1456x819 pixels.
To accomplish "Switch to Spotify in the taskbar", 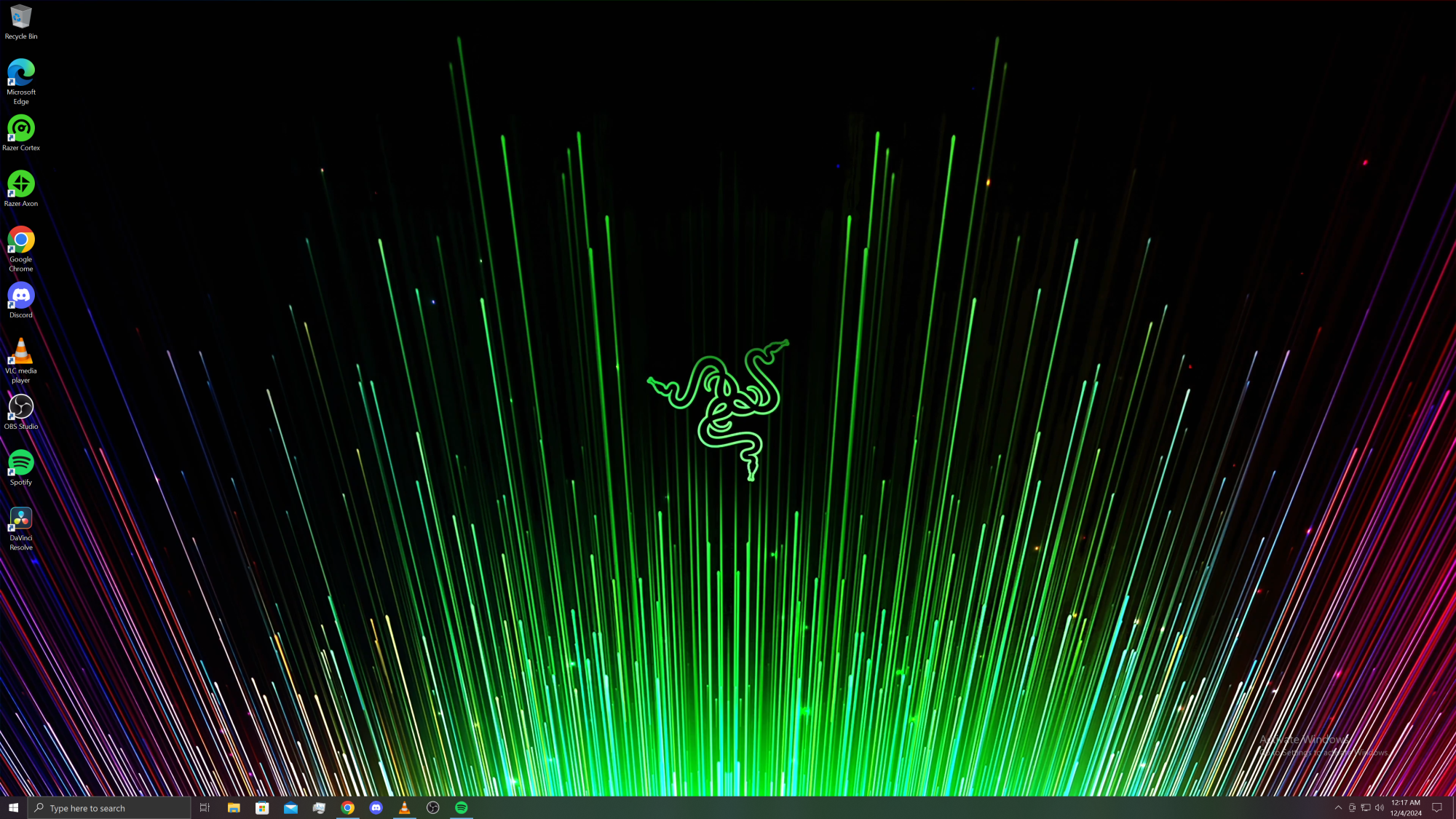I will click(x=462, y=807).
